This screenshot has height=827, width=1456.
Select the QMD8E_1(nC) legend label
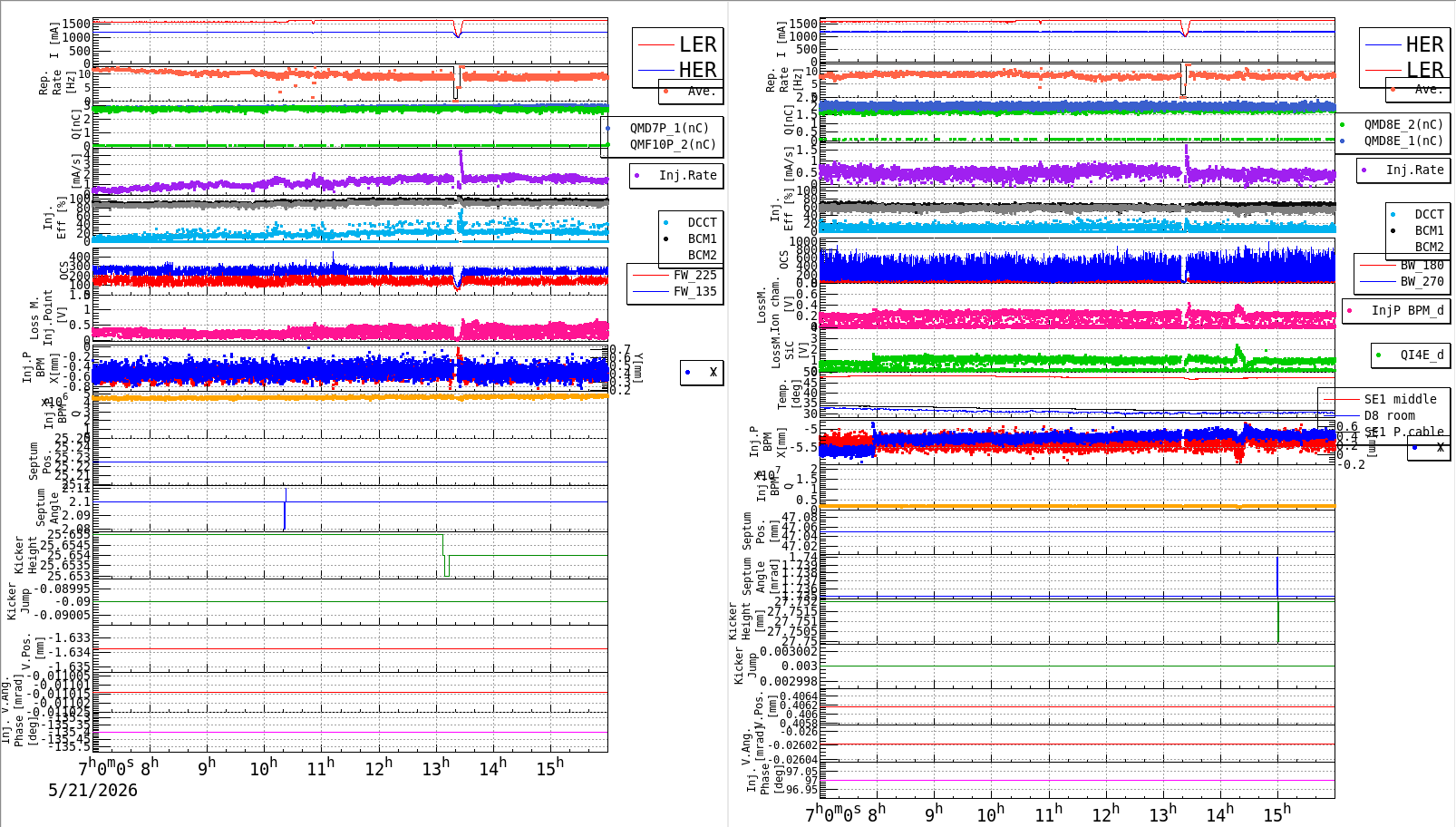[1403, 141]
